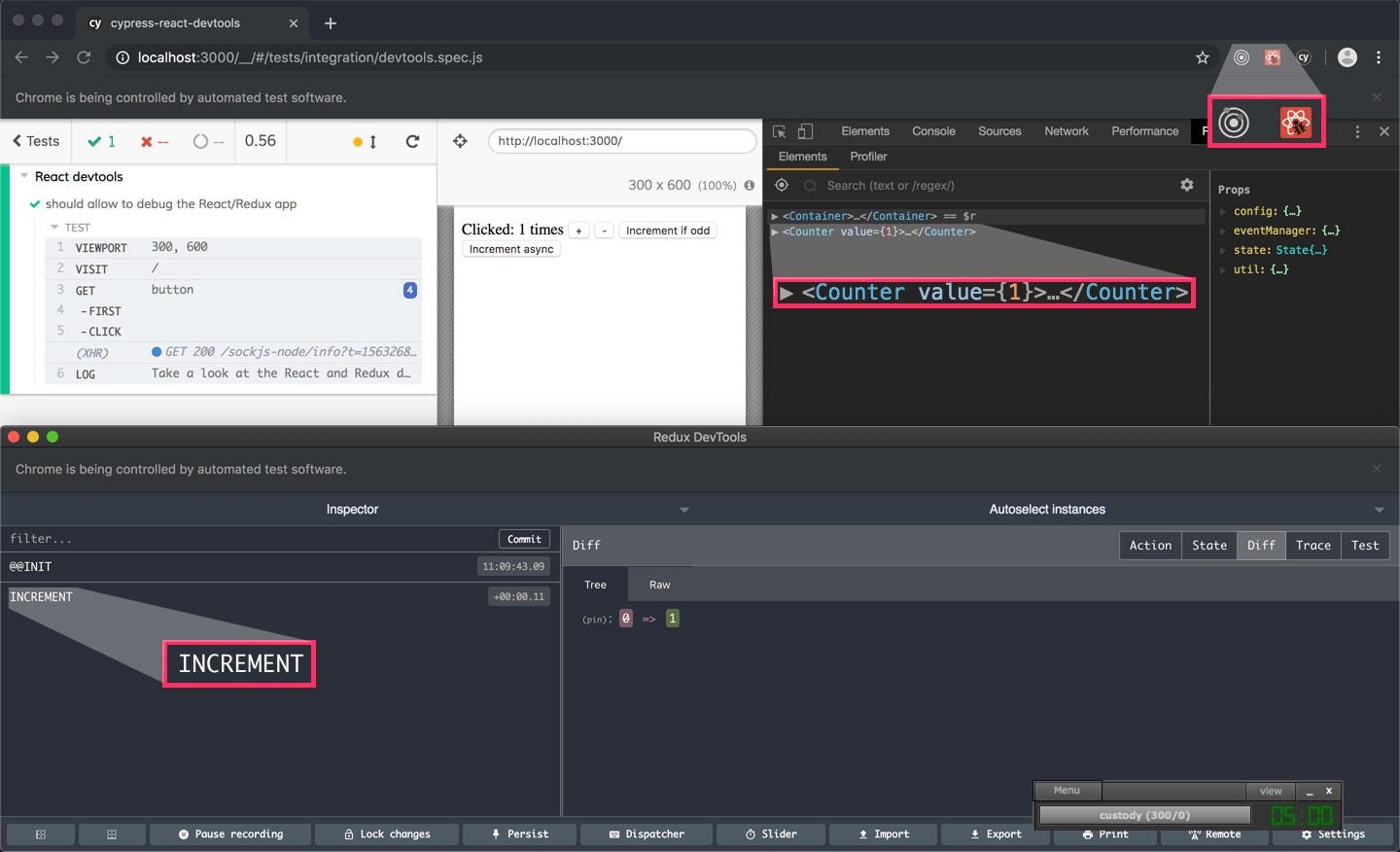1400x852 pixels.
Task: Expand the Counter element disclosure triangle
Action: click(777, 231)
